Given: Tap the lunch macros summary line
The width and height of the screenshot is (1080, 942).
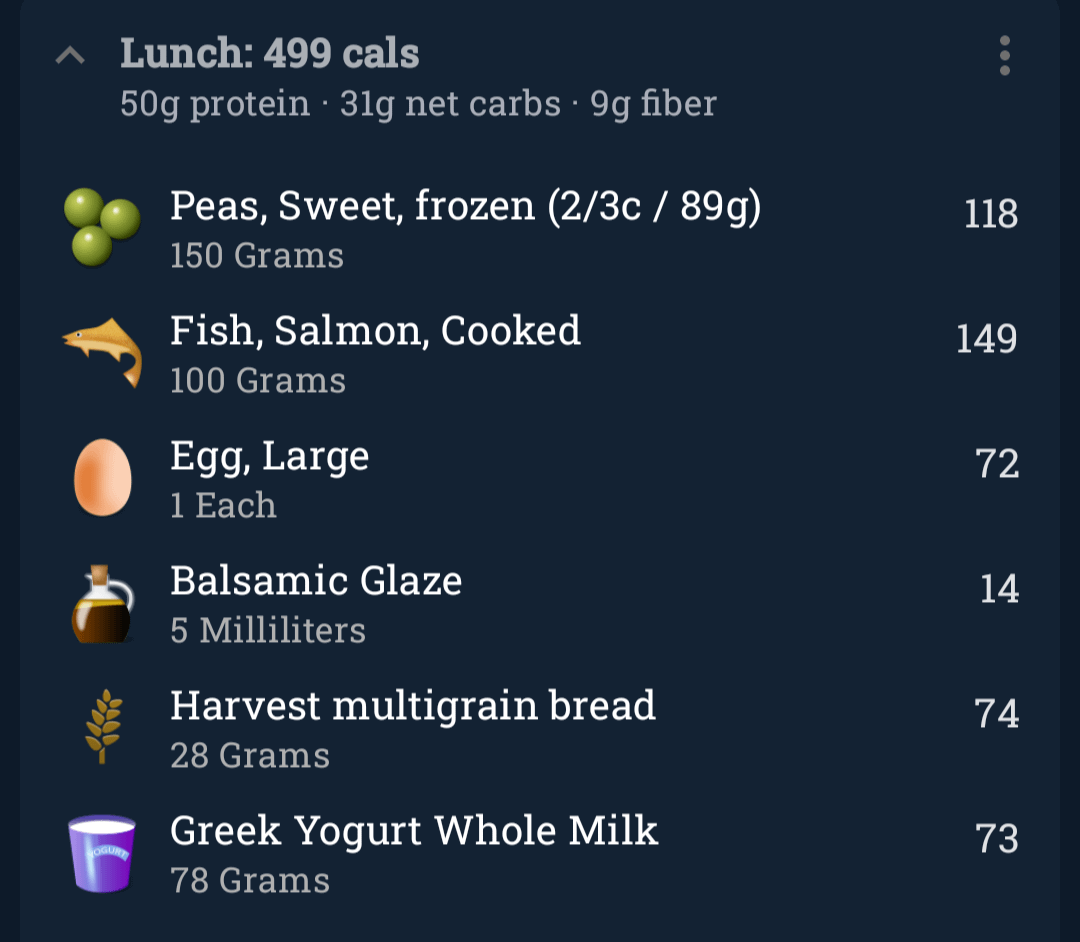Looking at the screenshot, I should [x=418, y=104].
